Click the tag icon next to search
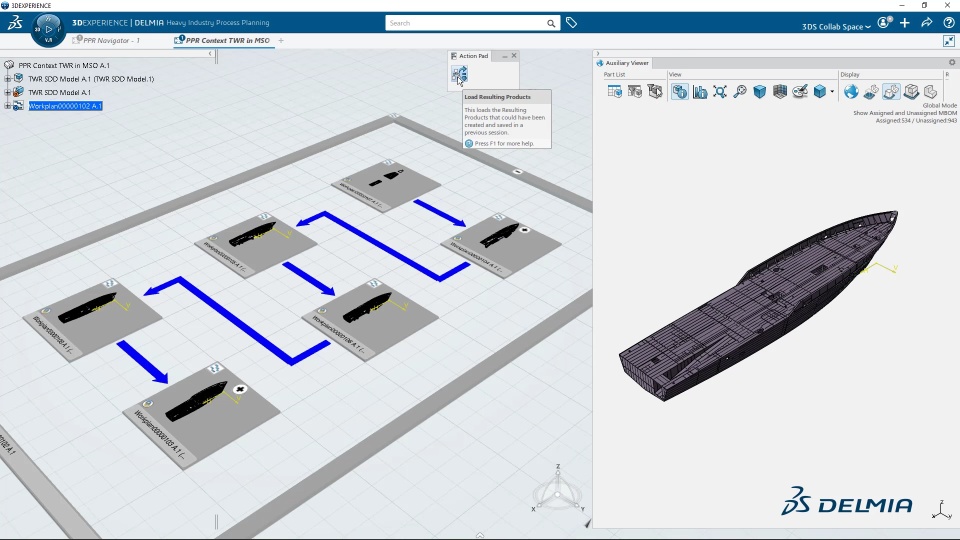960x540 pixels. coord(571,23)
